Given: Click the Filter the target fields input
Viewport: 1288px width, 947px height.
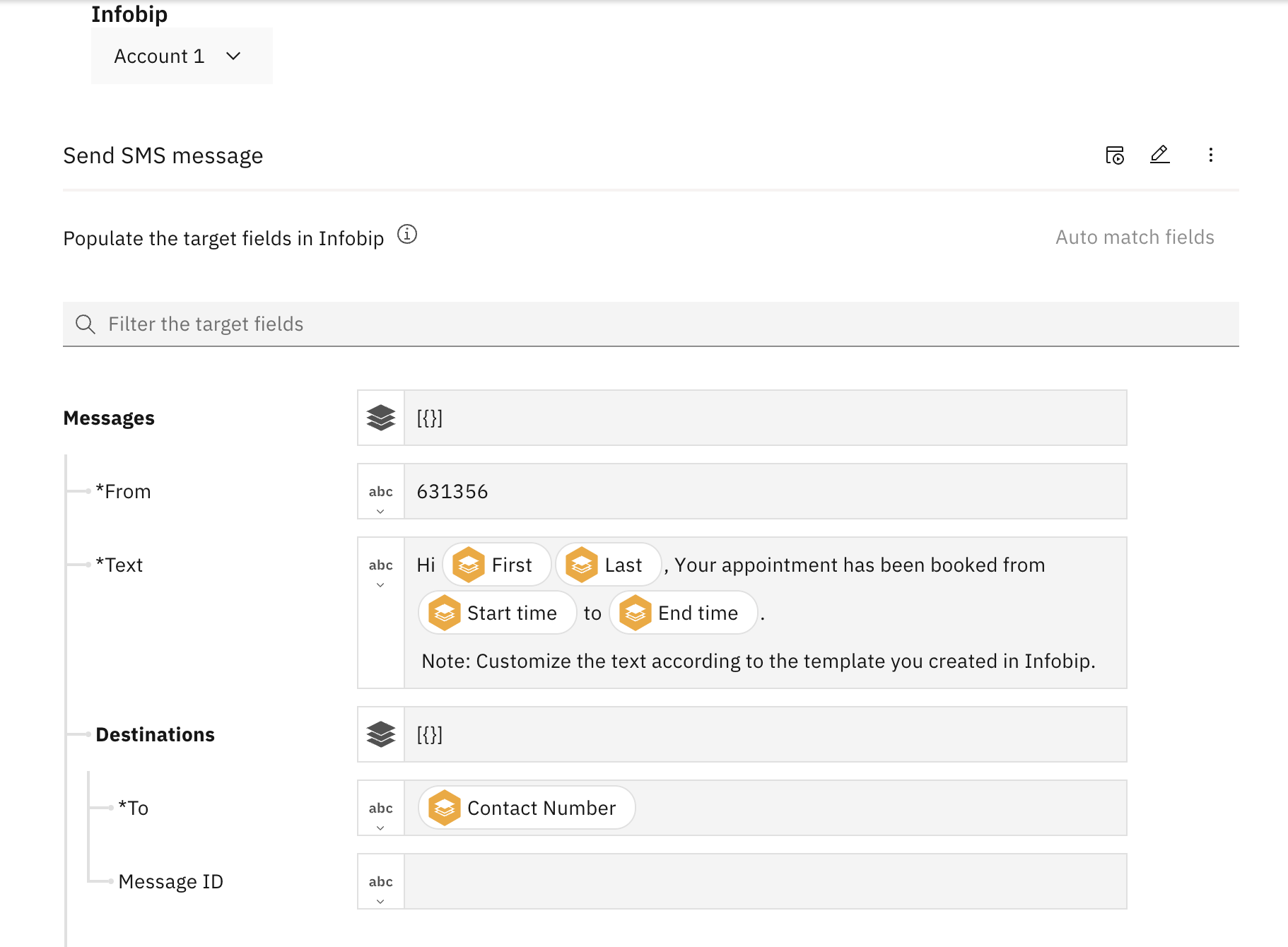Looking at the screenshot, I should click(x=650, y=324).
